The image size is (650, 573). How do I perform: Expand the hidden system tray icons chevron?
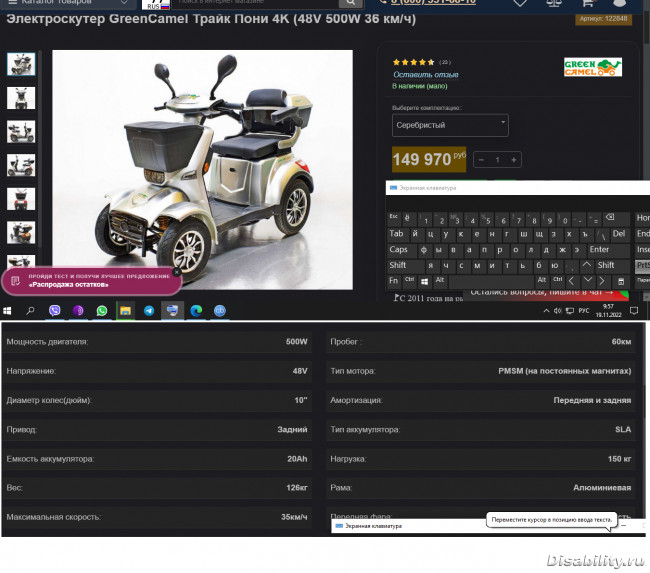coord(546,311)
